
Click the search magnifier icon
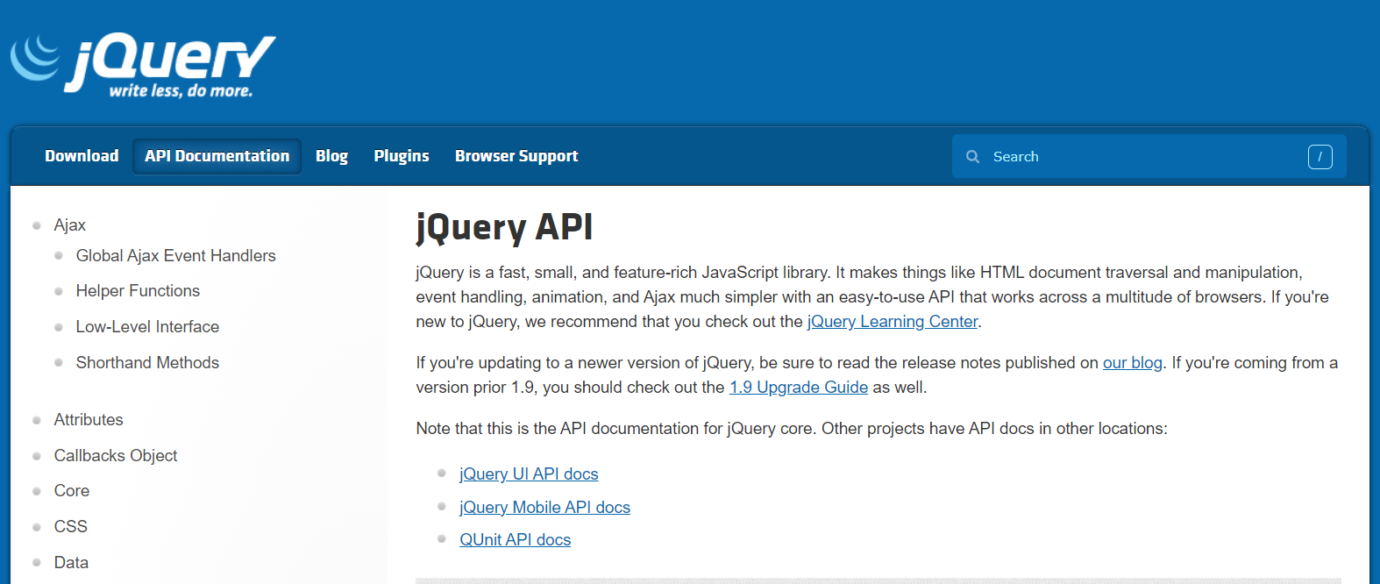[x=972, y=156]
